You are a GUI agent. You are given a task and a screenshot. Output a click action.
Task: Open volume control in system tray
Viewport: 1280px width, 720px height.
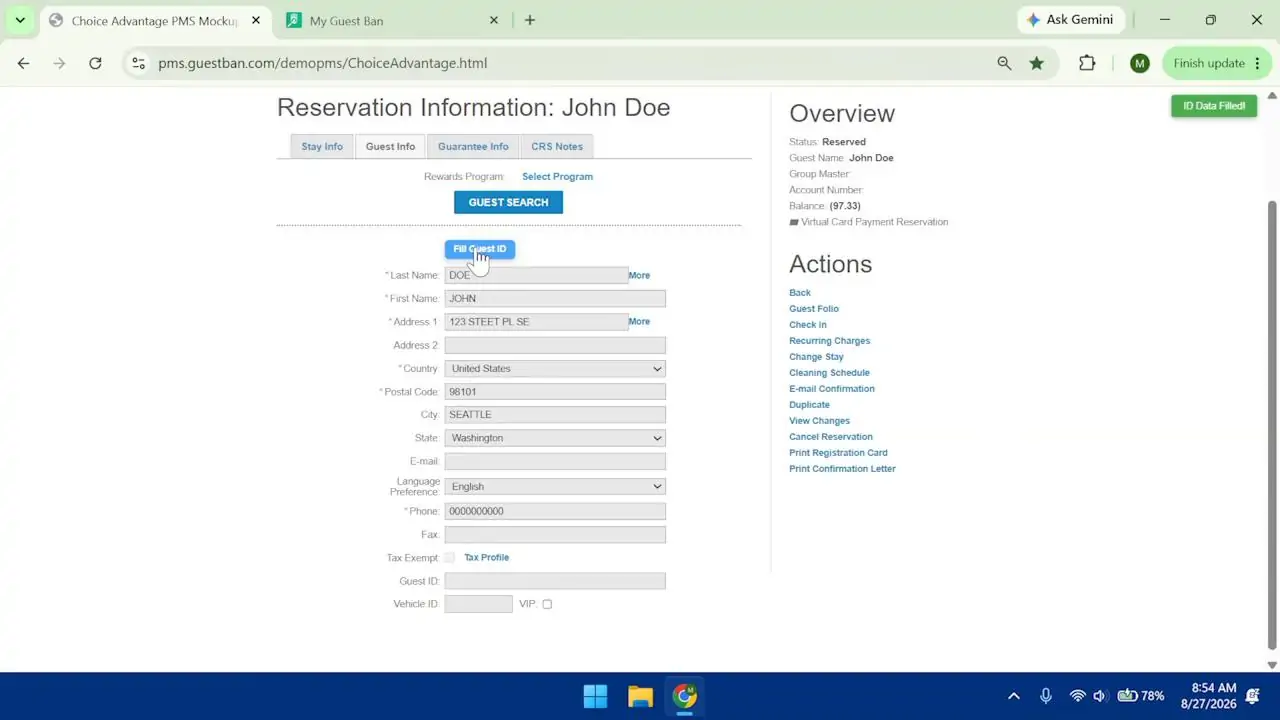1100,696
